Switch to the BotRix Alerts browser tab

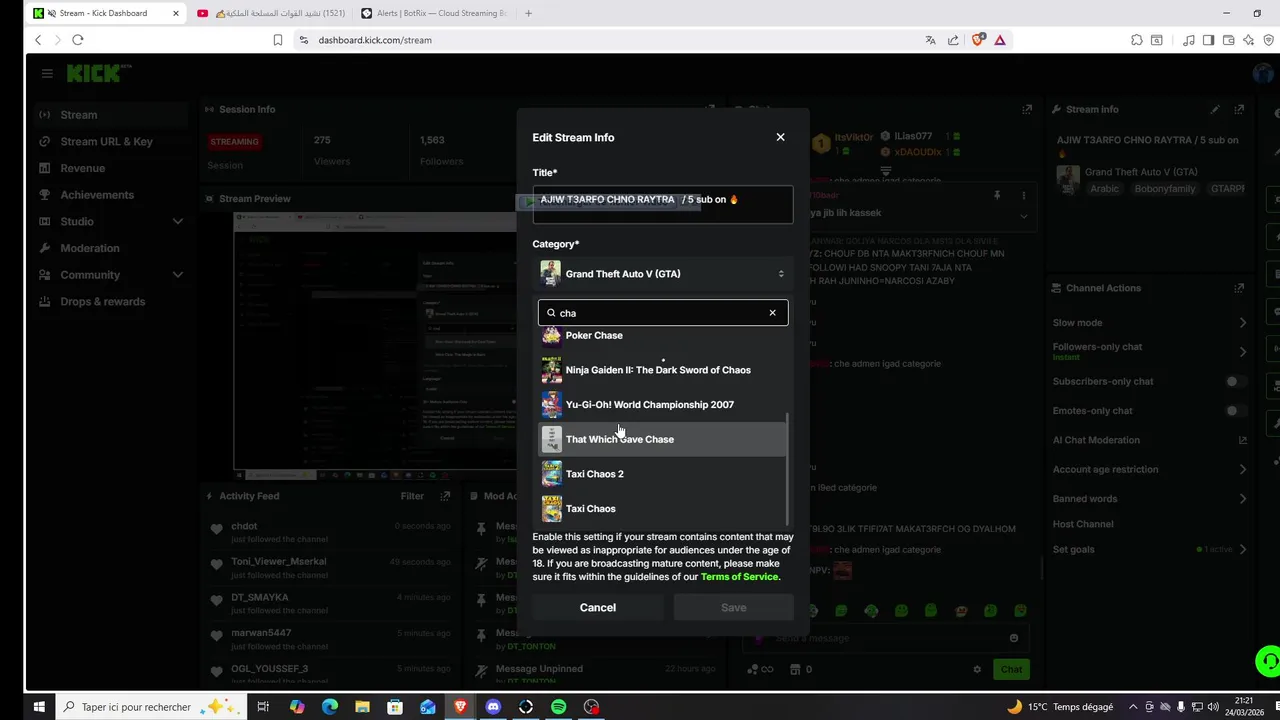pyautogui.click(x=434, y=13)
